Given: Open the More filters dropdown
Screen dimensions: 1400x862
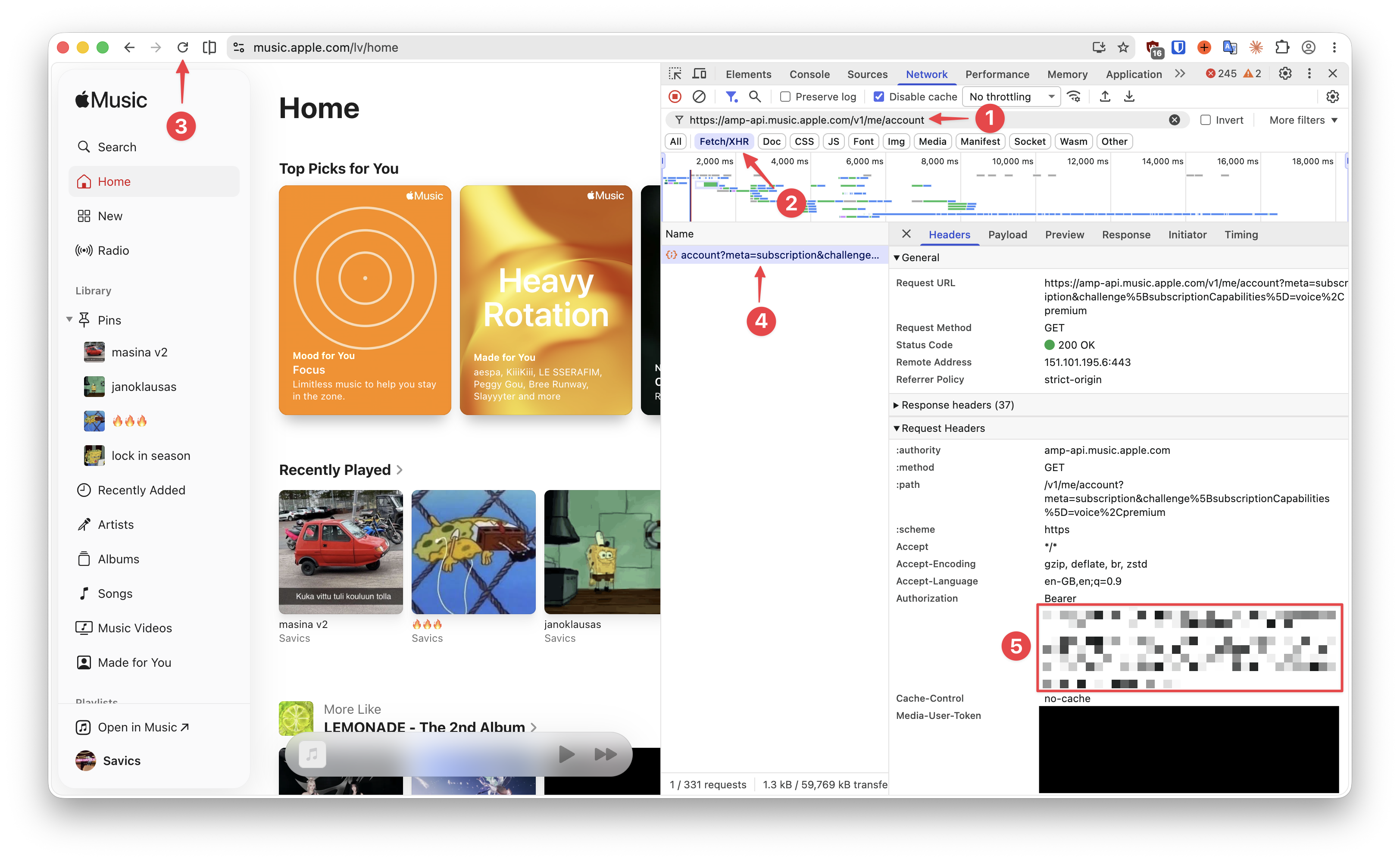Looking at the screenshot, I should coord(1303,120).
